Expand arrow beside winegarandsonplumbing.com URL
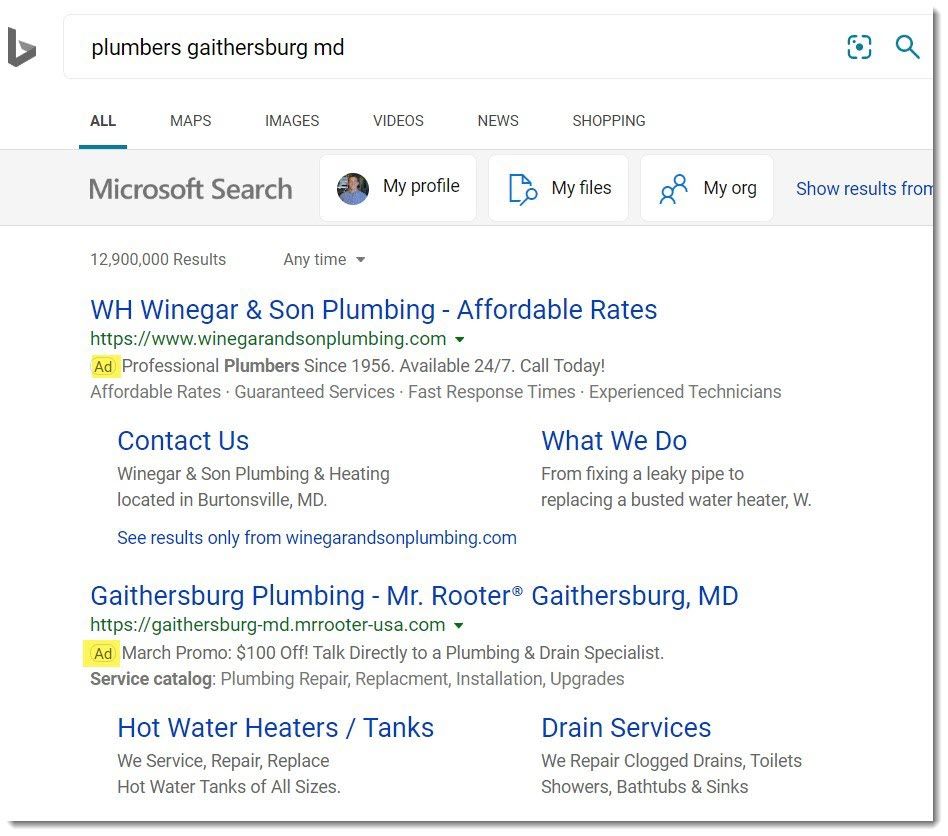 click(459, 340)
